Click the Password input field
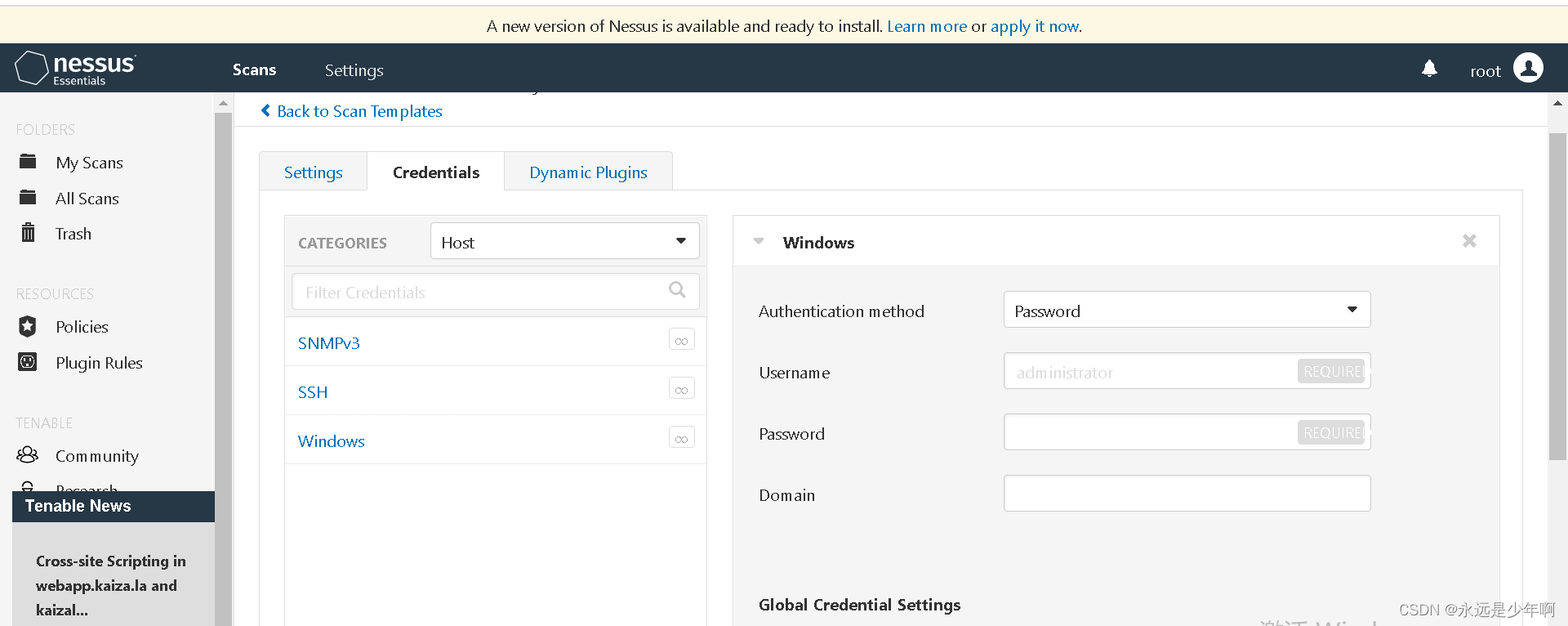Screen dimensions: 1568x626 pyautogui.click(x=1187, y=432)
